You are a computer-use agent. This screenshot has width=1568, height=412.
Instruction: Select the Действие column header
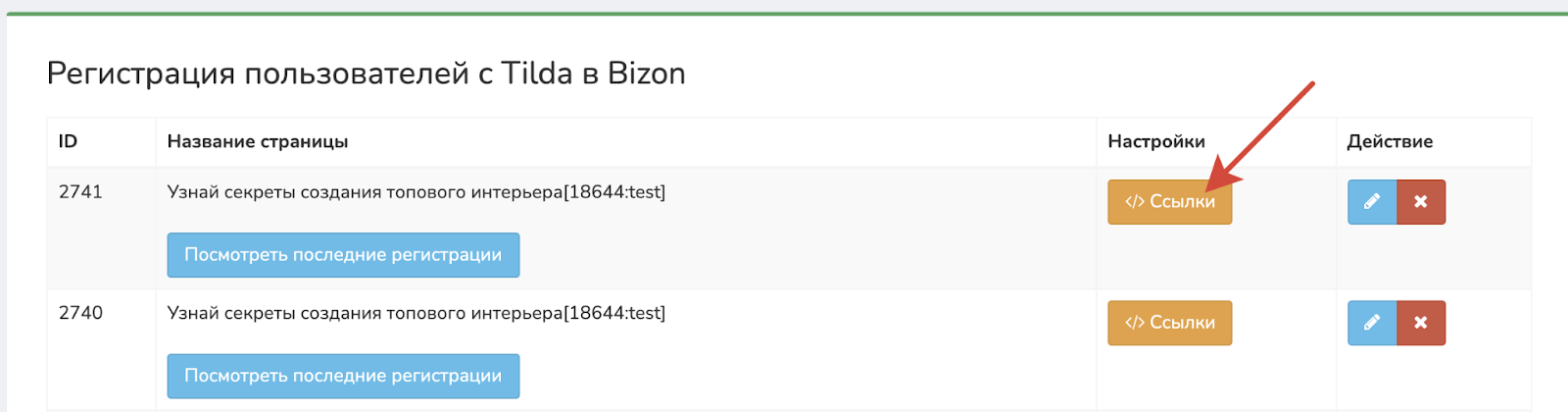1390,141
